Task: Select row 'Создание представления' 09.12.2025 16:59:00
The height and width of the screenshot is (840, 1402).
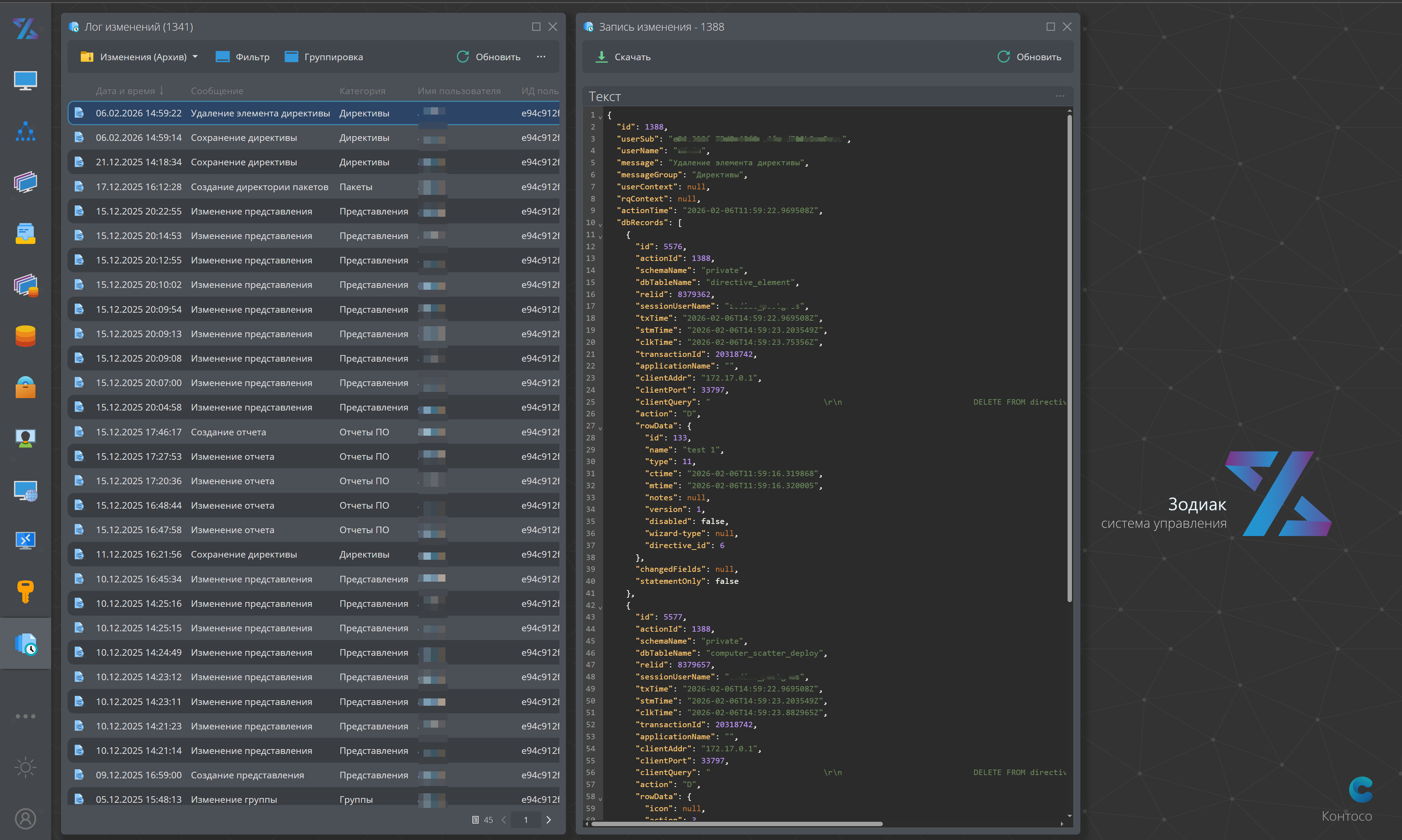Action: pyautogui.click(x=314, y=775)
